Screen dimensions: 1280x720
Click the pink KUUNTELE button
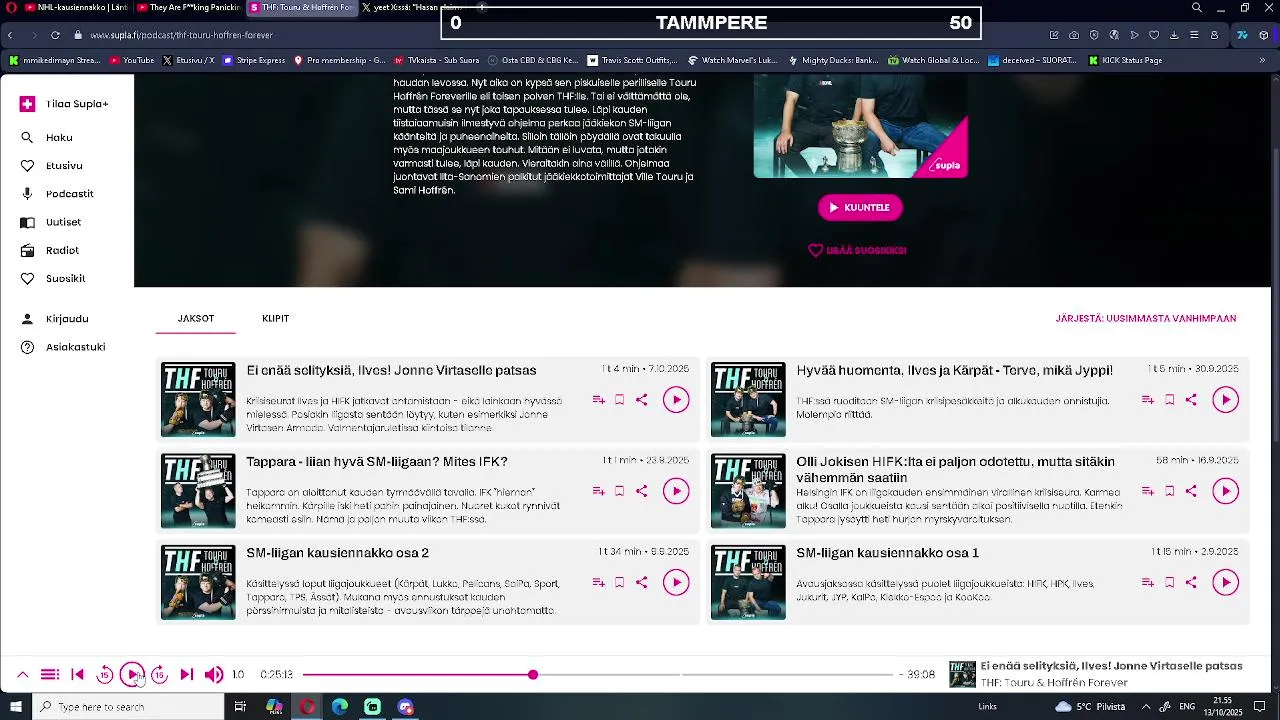point(860,207)
